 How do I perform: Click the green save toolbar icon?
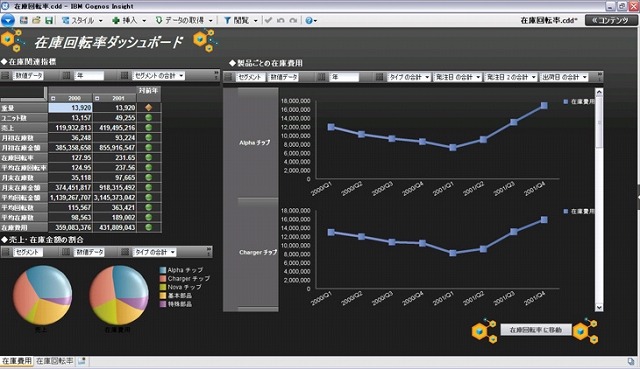[49, 20]
